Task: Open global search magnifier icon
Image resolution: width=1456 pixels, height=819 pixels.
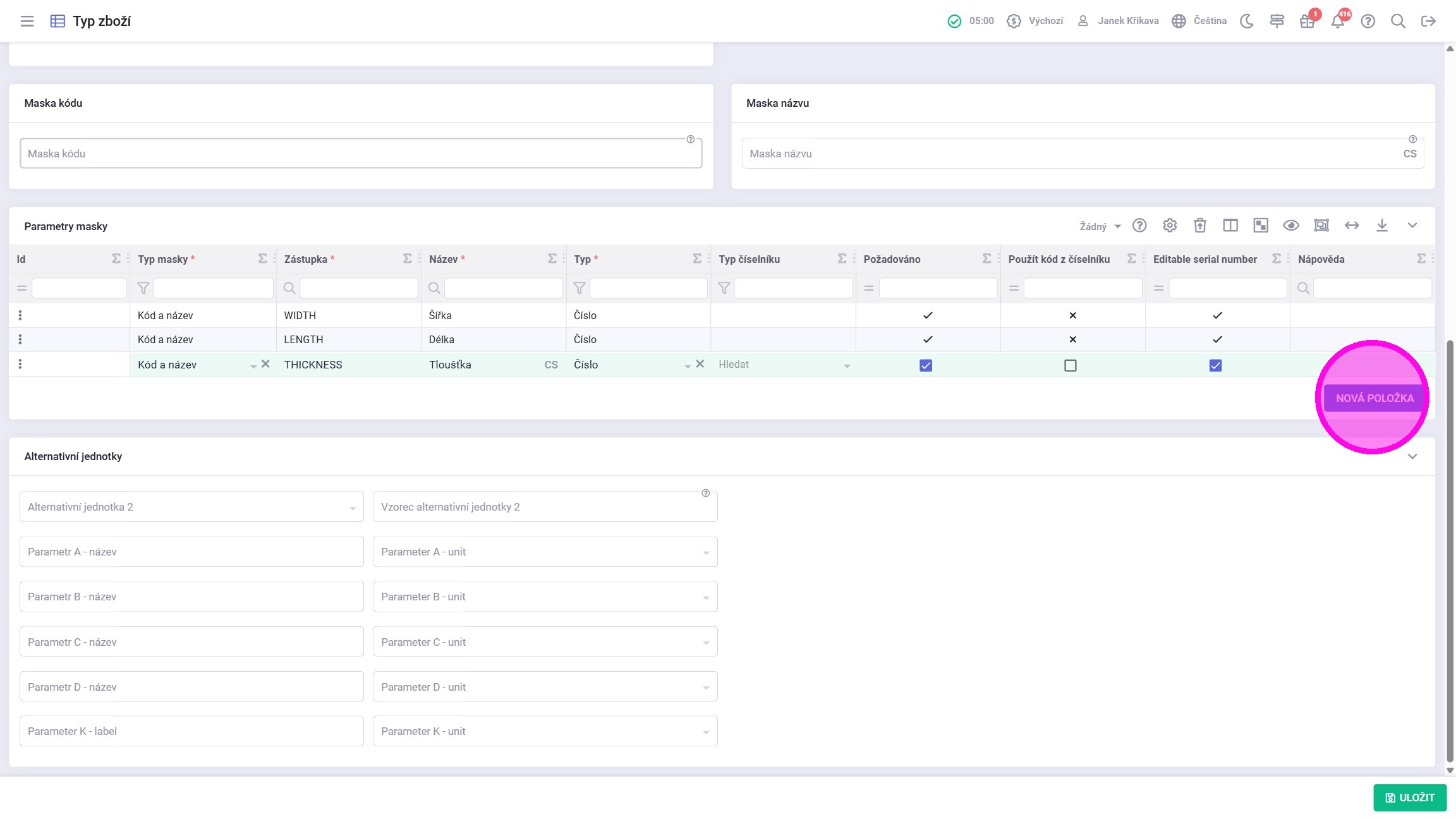Action: [x=1398, y=21]
